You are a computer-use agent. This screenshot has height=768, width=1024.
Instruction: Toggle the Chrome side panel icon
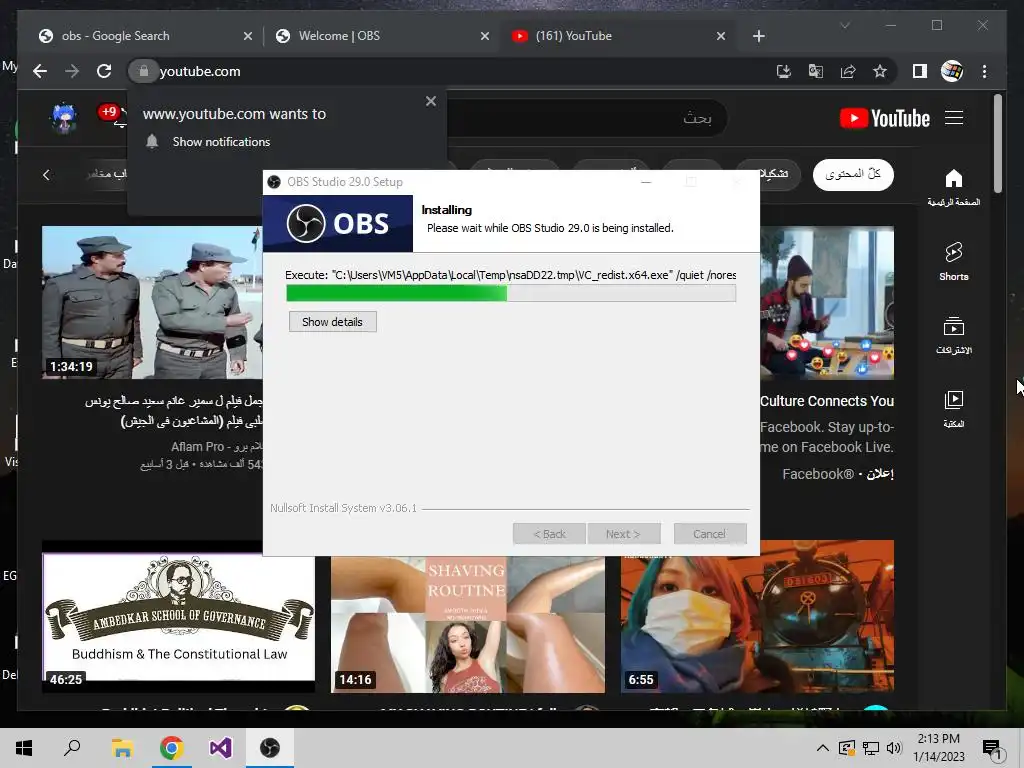[x=920, y=71]
